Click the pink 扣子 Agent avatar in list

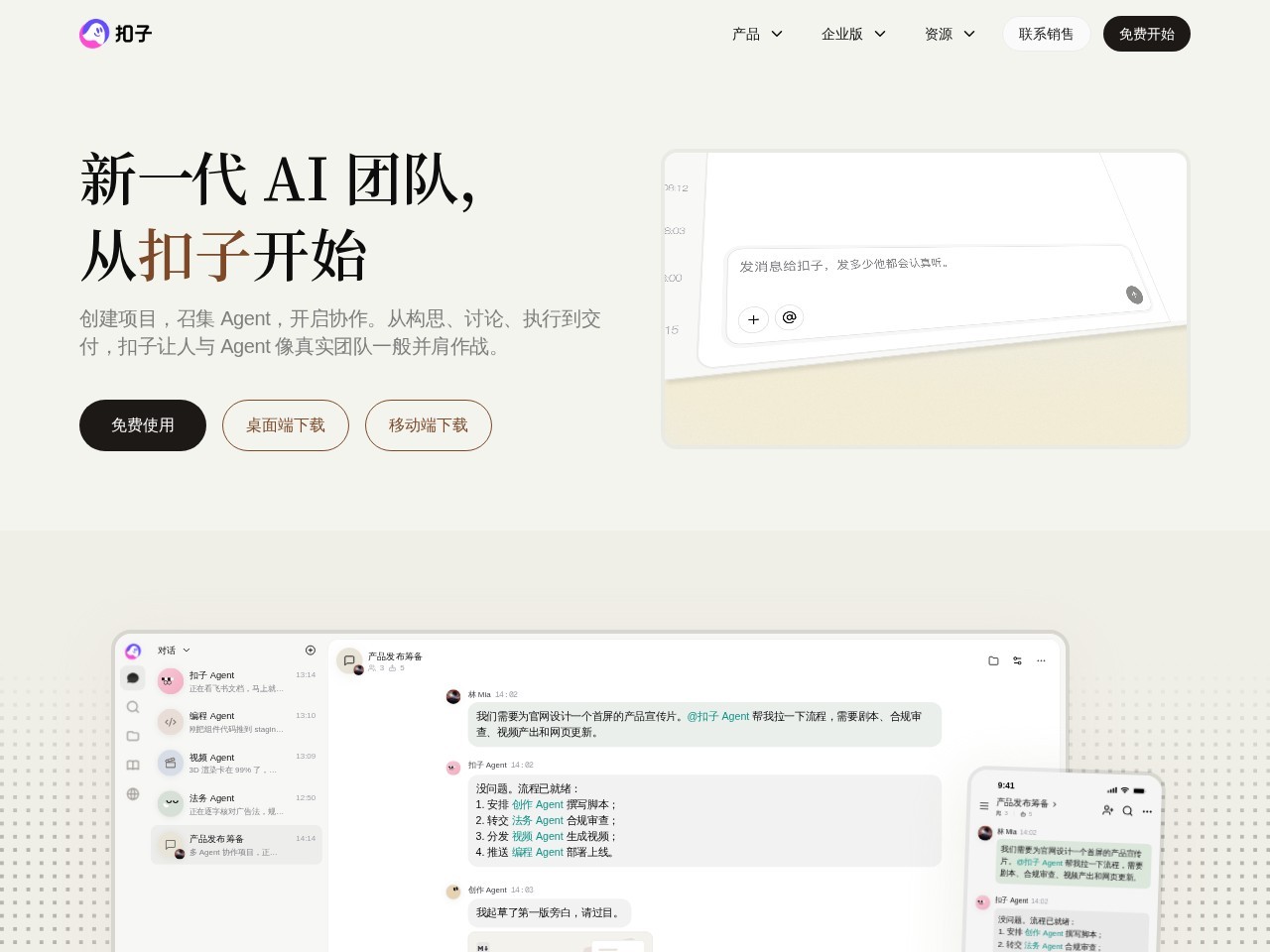171,681
